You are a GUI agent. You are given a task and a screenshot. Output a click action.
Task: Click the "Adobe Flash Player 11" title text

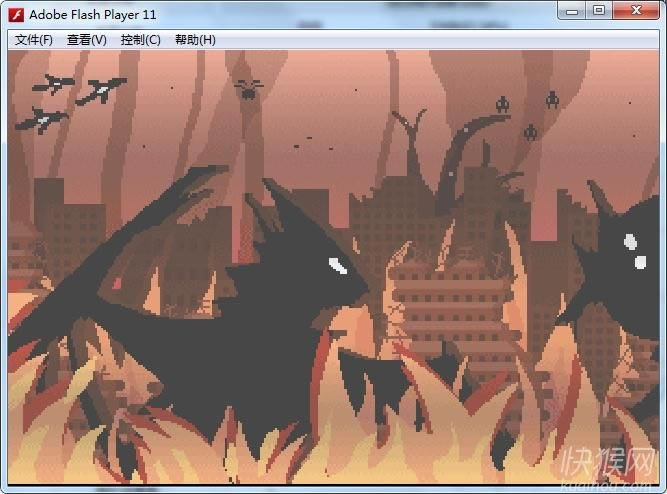[93, 15]
